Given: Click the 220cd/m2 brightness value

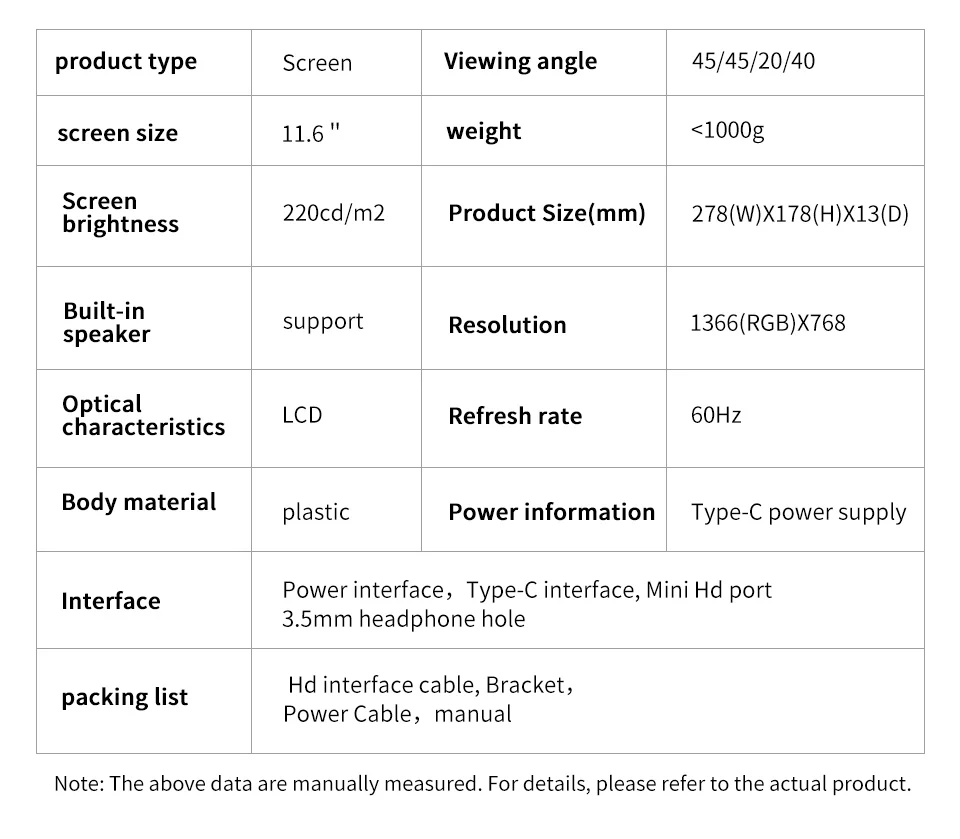Looking at the screenshot, I should pos(334,214).
